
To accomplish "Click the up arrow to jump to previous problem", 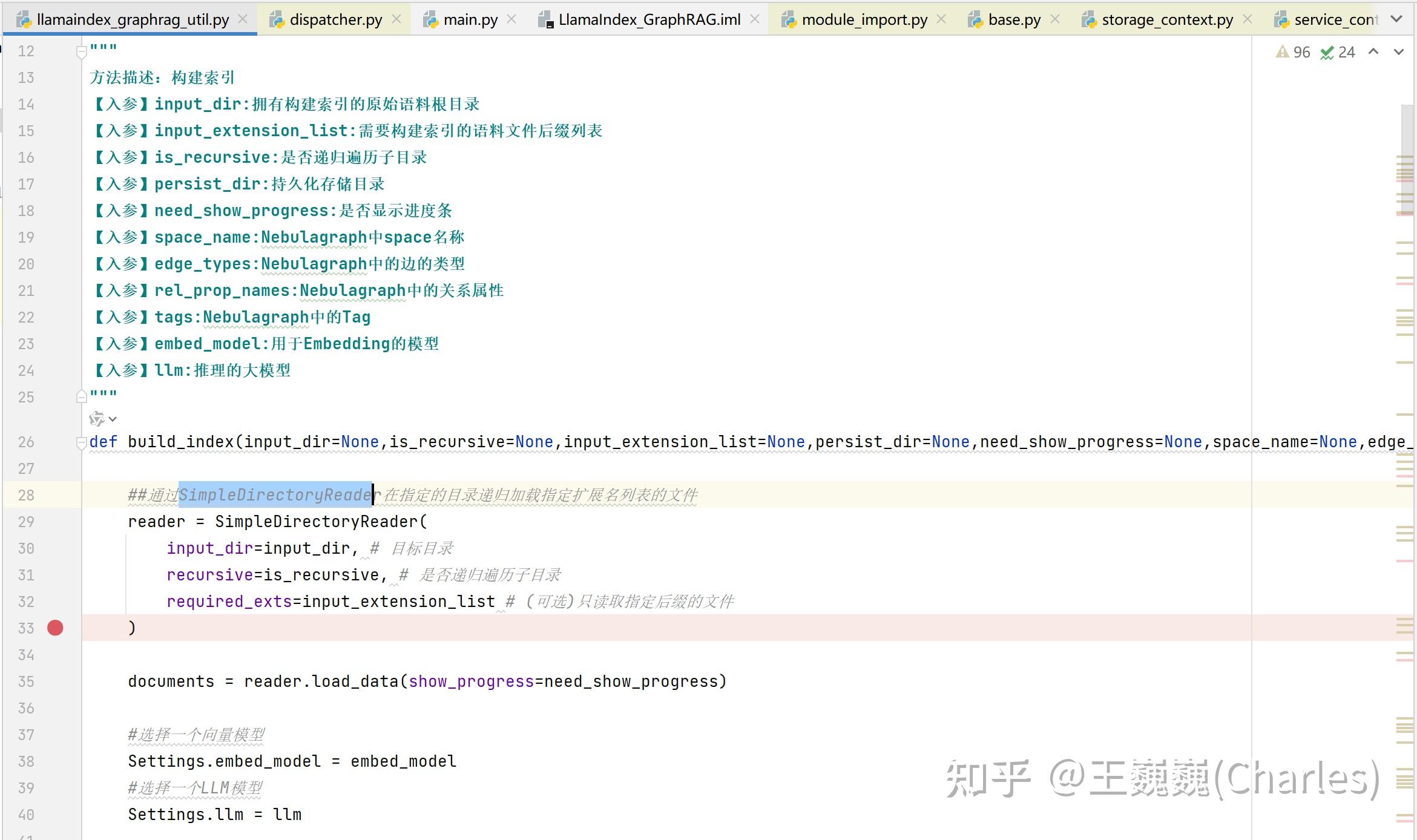I will 1373,52.
